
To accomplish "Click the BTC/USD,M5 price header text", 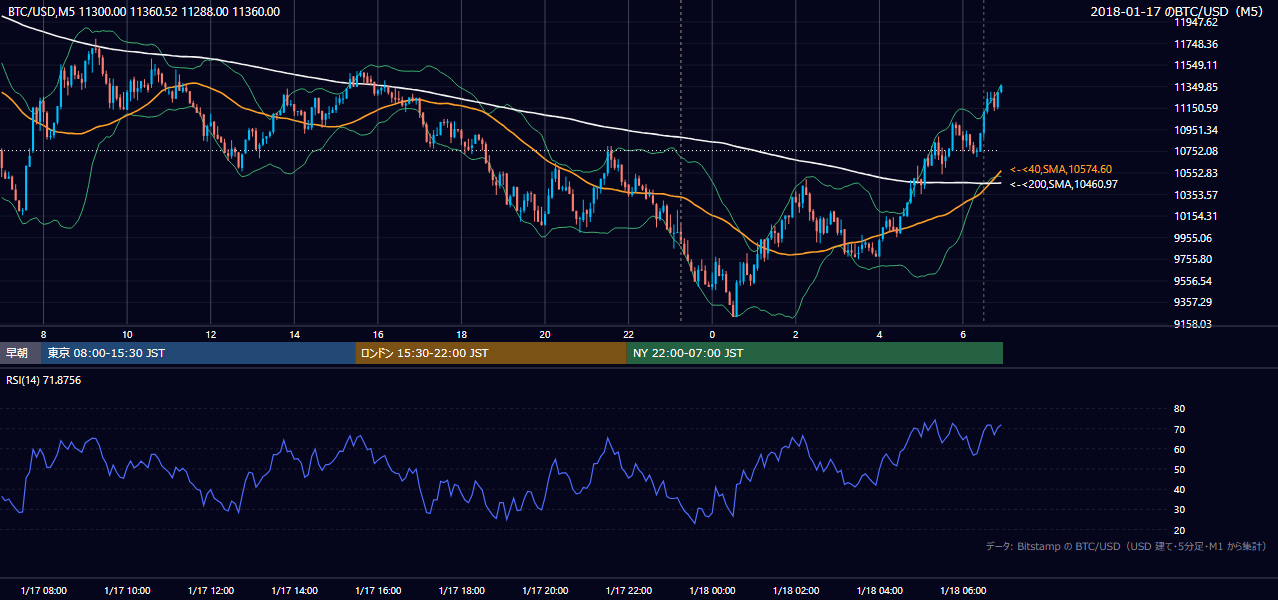I will pos(144,12).
